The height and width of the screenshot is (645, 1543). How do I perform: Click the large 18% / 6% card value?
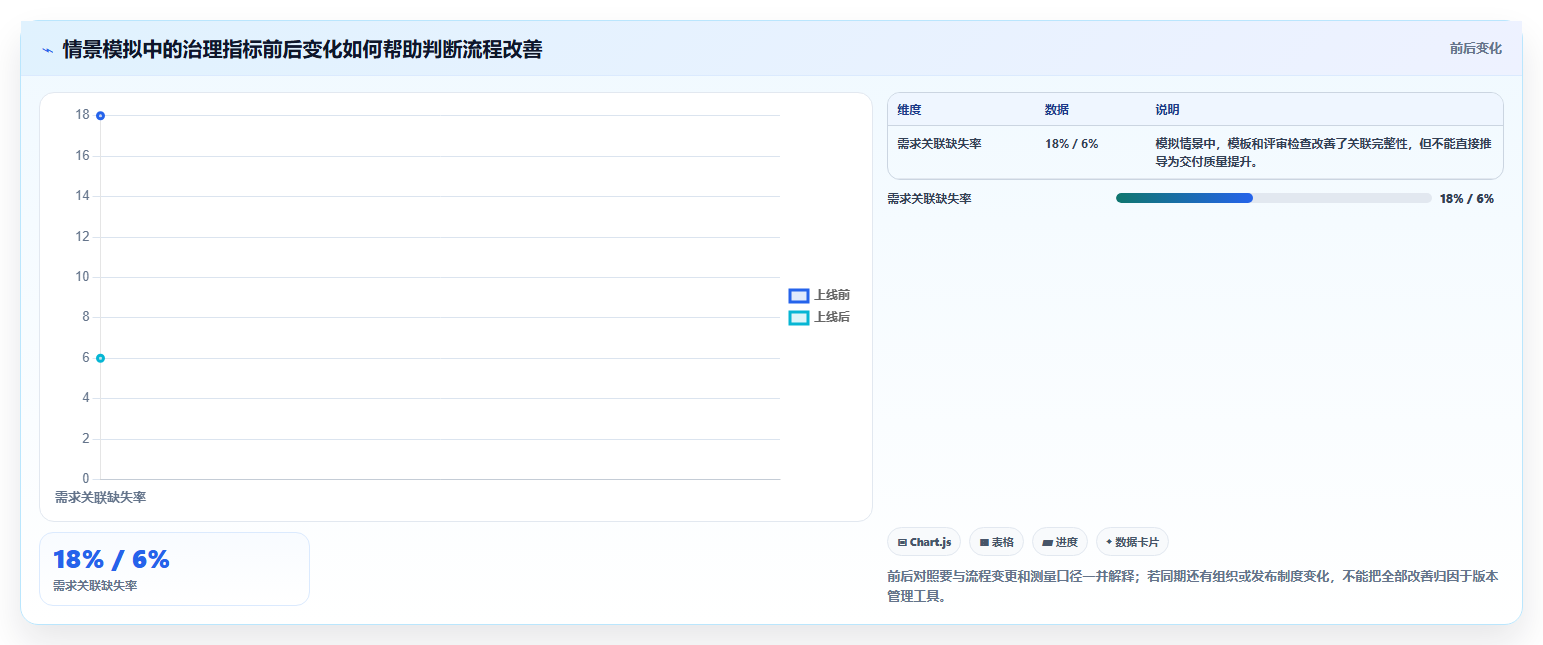point(111,560)
